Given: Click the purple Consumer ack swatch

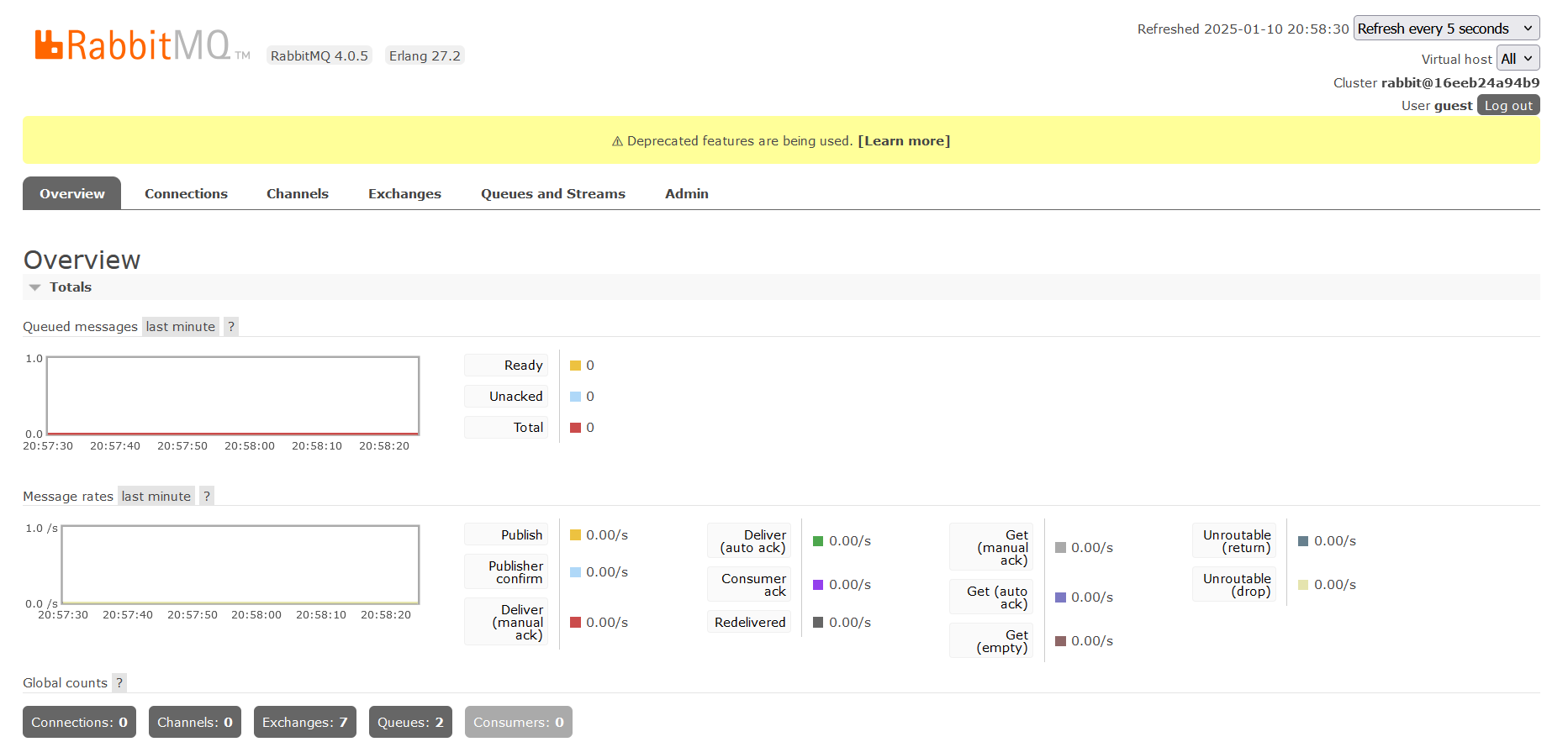Looking at the screenshot, I should [818, 585].
